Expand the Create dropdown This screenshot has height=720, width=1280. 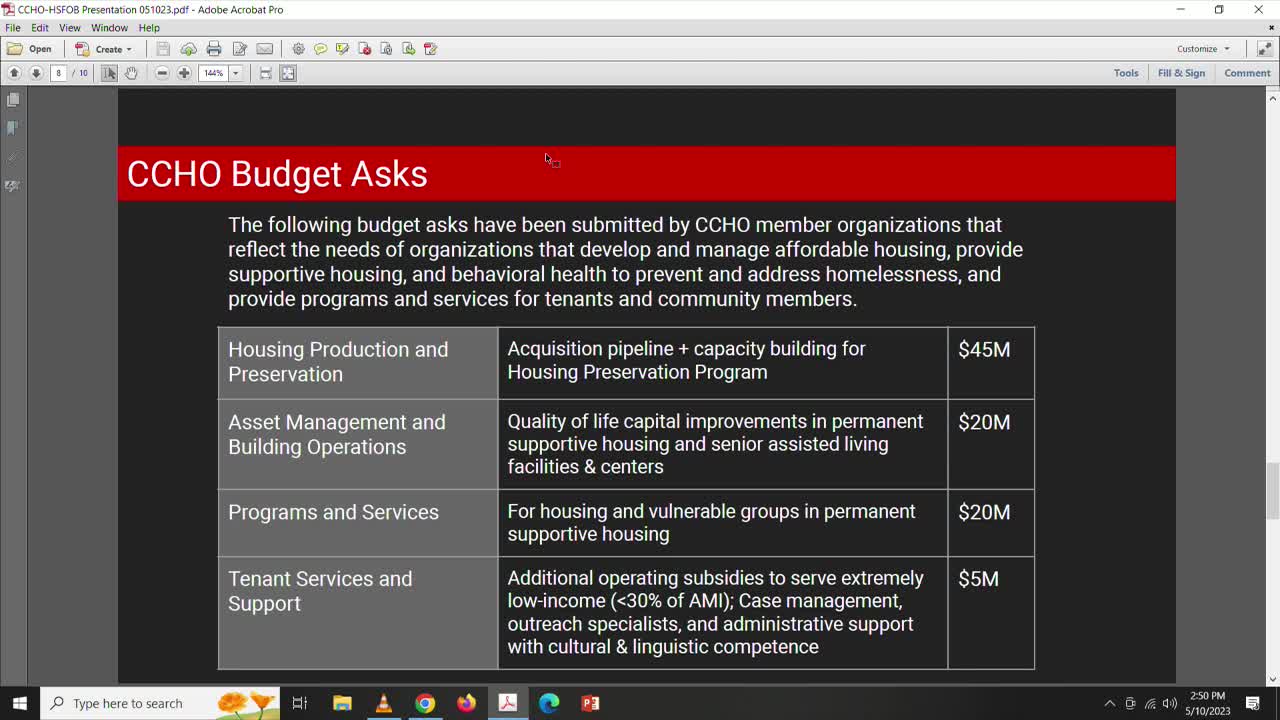104,48
